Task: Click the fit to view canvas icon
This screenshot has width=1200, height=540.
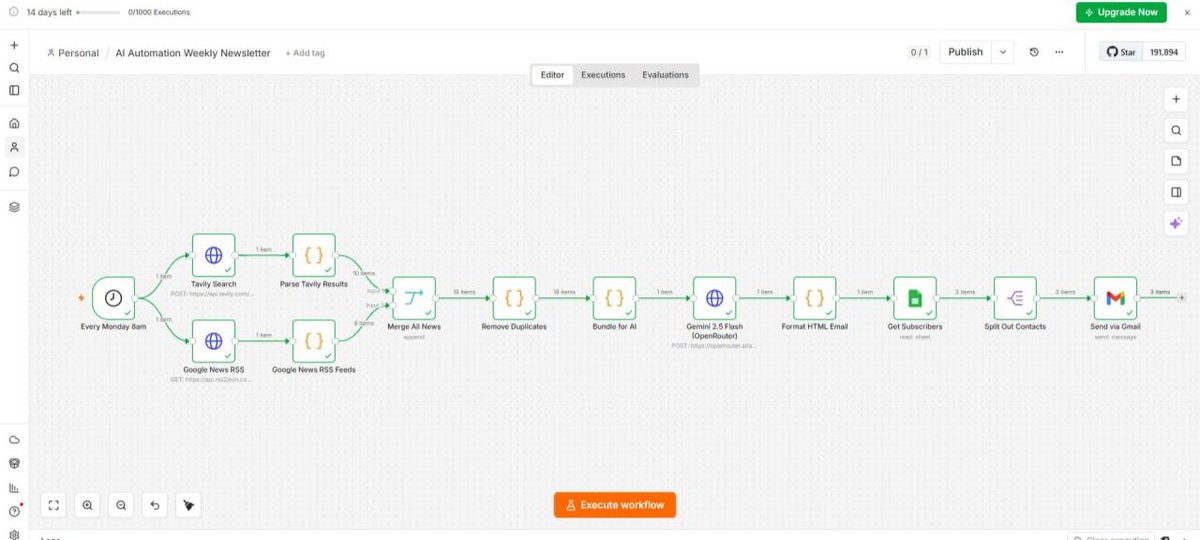Action: [55, 506]
